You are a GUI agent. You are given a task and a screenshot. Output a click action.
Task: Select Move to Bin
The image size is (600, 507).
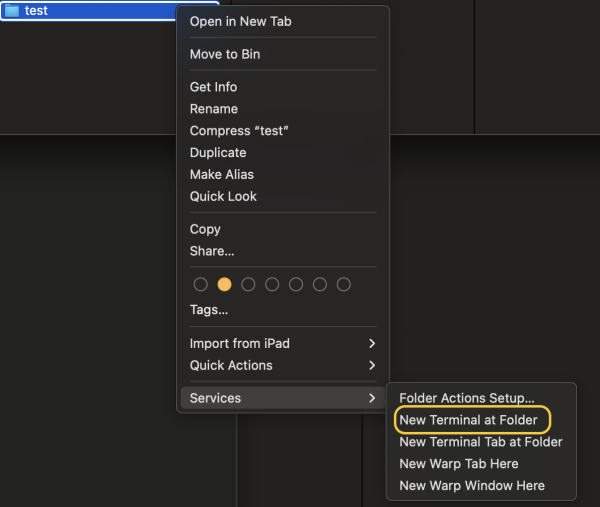[x=226, y=54]
